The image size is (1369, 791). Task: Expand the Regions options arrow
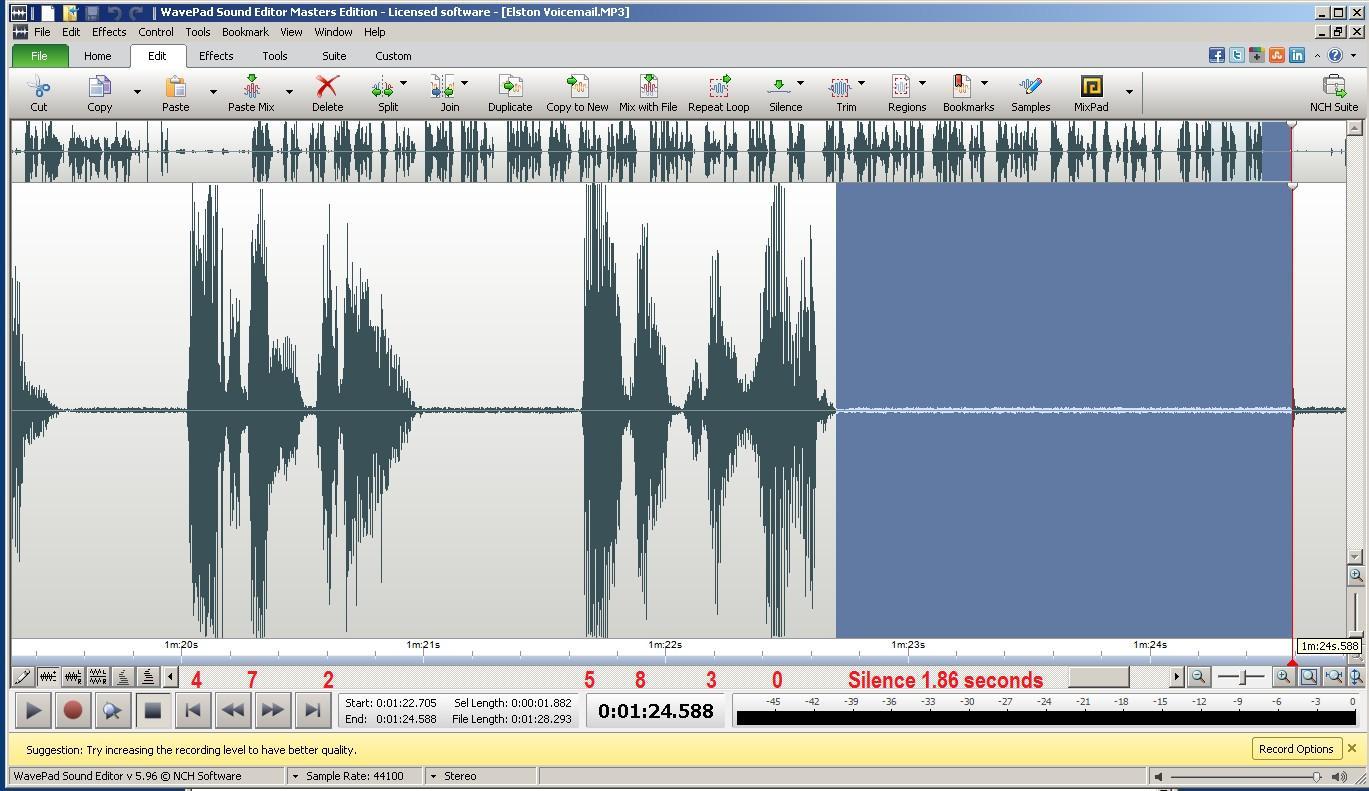922,83
